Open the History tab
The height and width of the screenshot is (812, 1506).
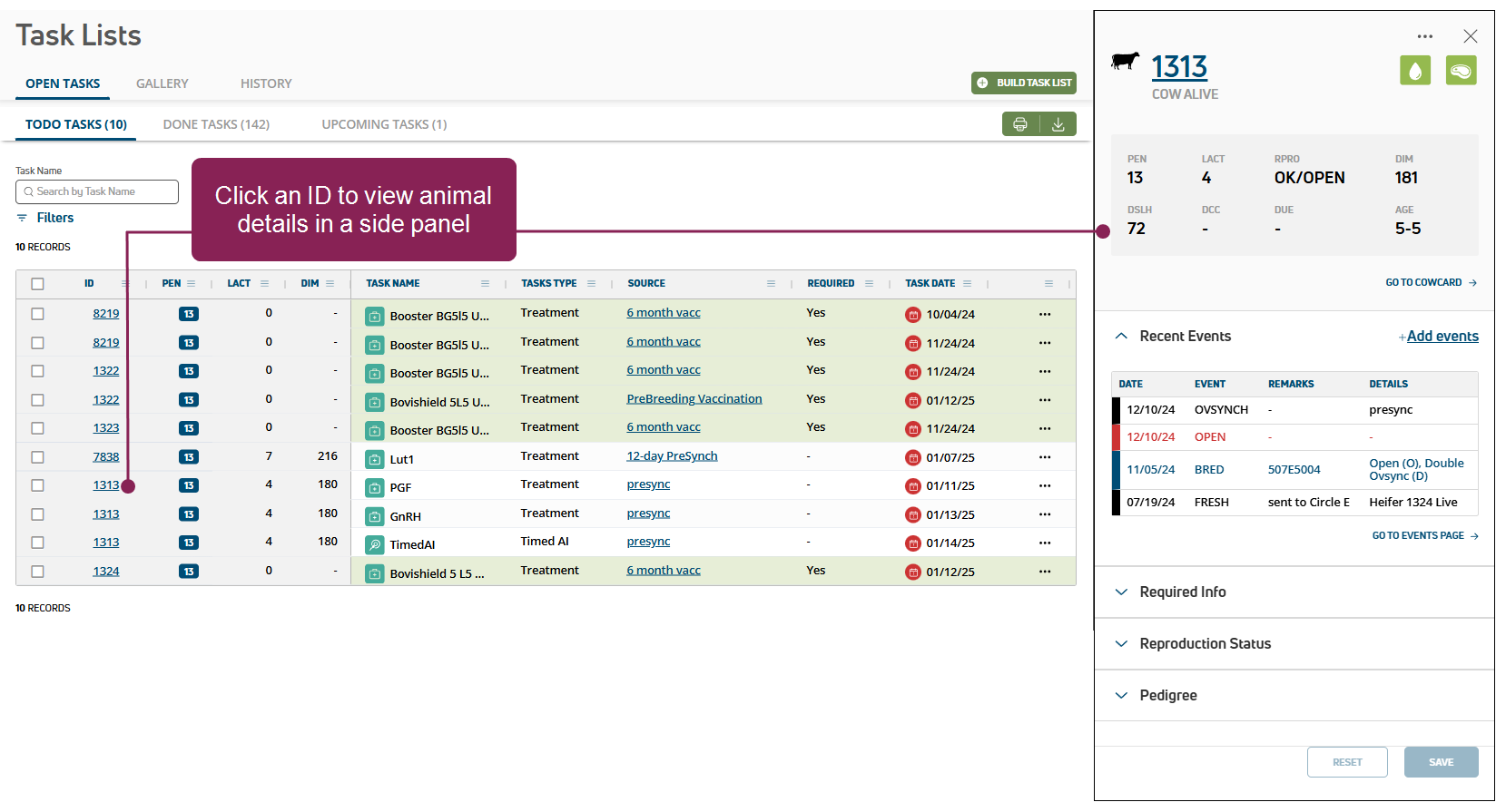(266, 83)
